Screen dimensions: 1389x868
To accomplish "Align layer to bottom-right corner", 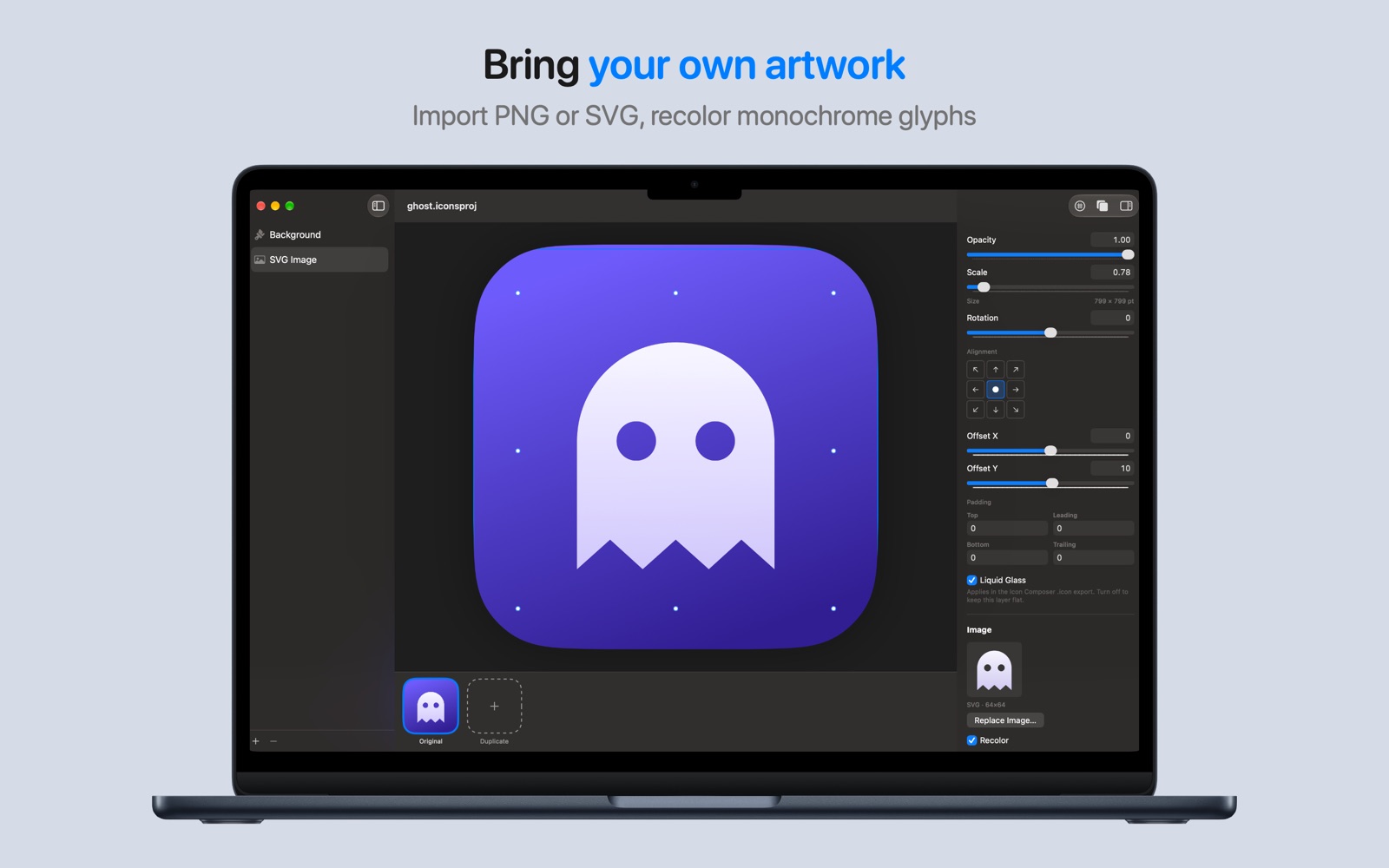I will click(x=1016, y=410).
